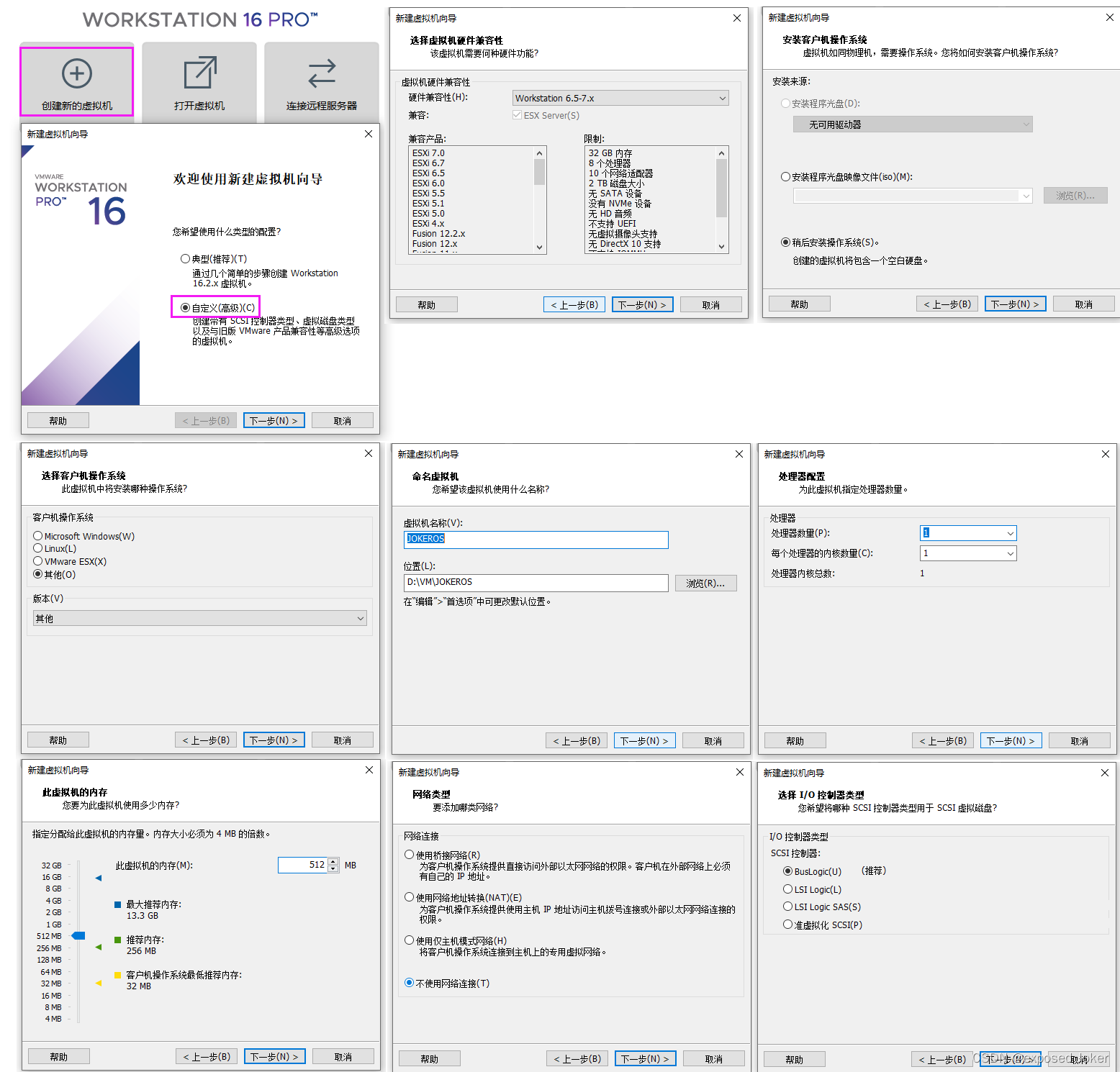Viewport: 1120px width, 1072px height.
Task: Click the memory spinner up arrow
Action: [333, 861]
